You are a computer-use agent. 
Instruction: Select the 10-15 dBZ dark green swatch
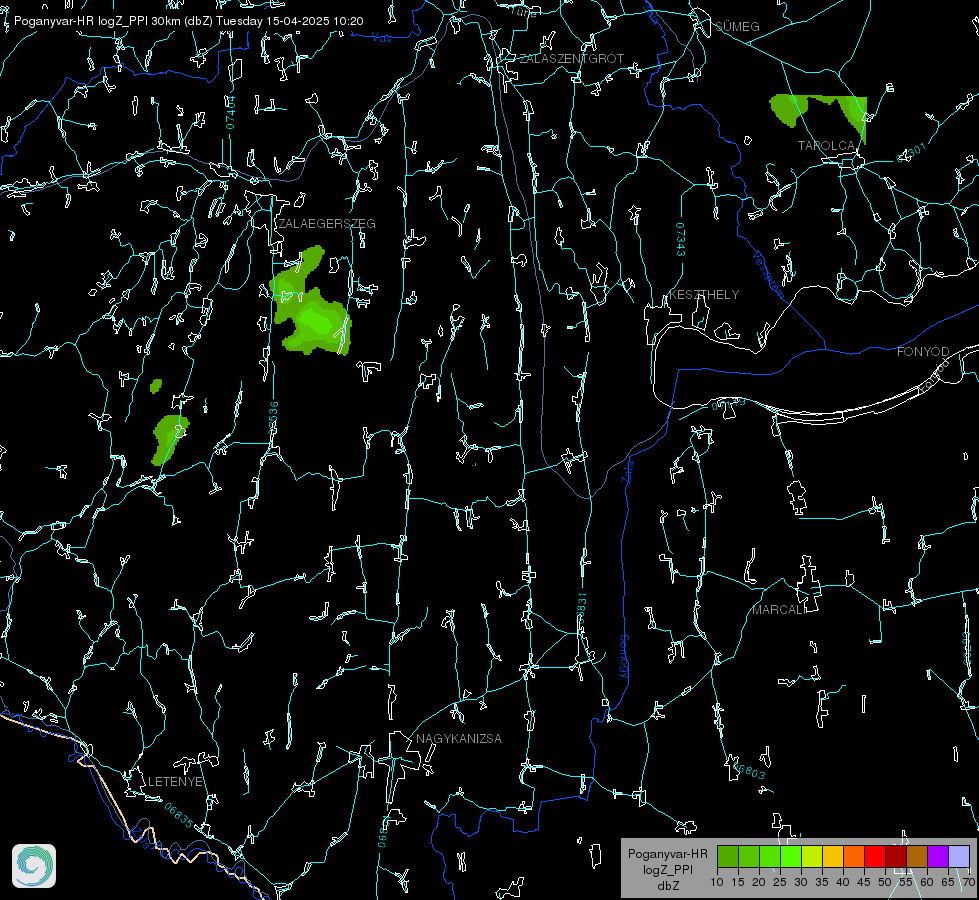click(x=728, y=856)
